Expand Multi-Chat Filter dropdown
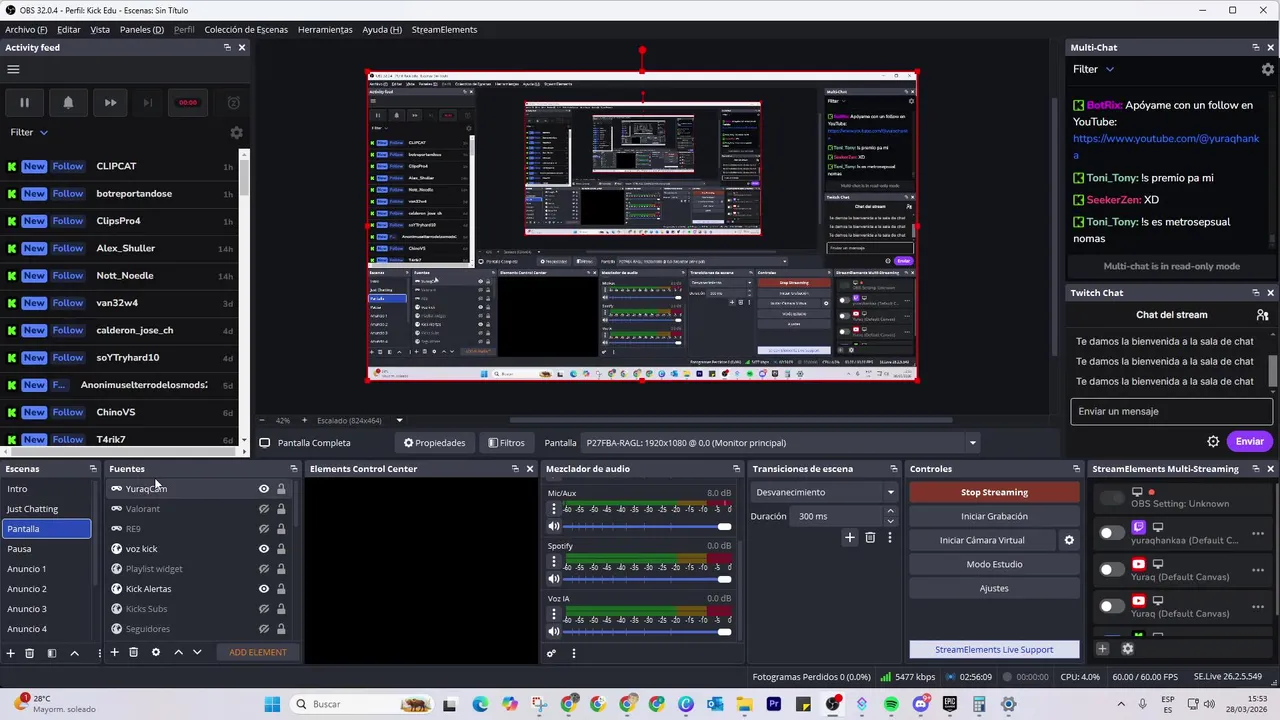The image size is (1280, 720). (1094, 69)
